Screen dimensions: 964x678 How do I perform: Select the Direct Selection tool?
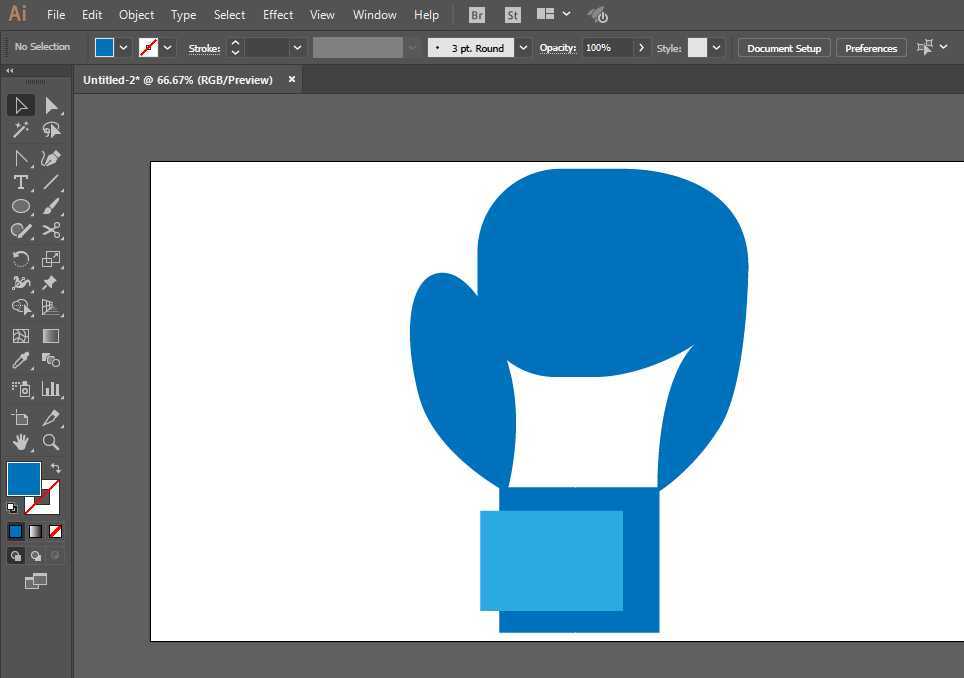click(51, 105)
